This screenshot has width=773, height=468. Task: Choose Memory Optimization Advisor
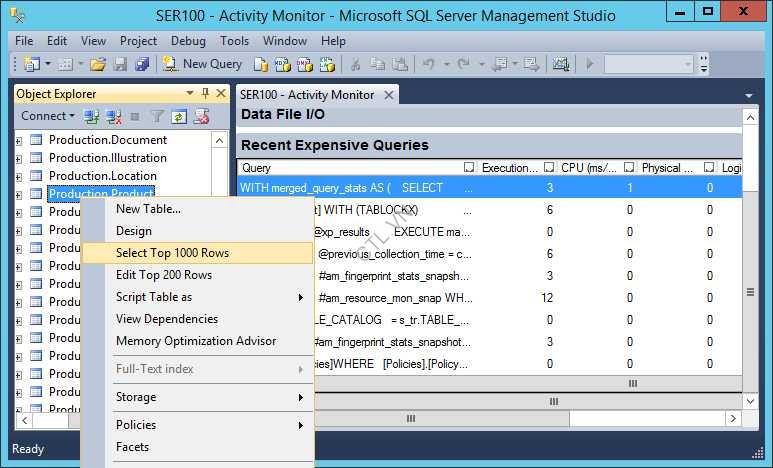197,341
